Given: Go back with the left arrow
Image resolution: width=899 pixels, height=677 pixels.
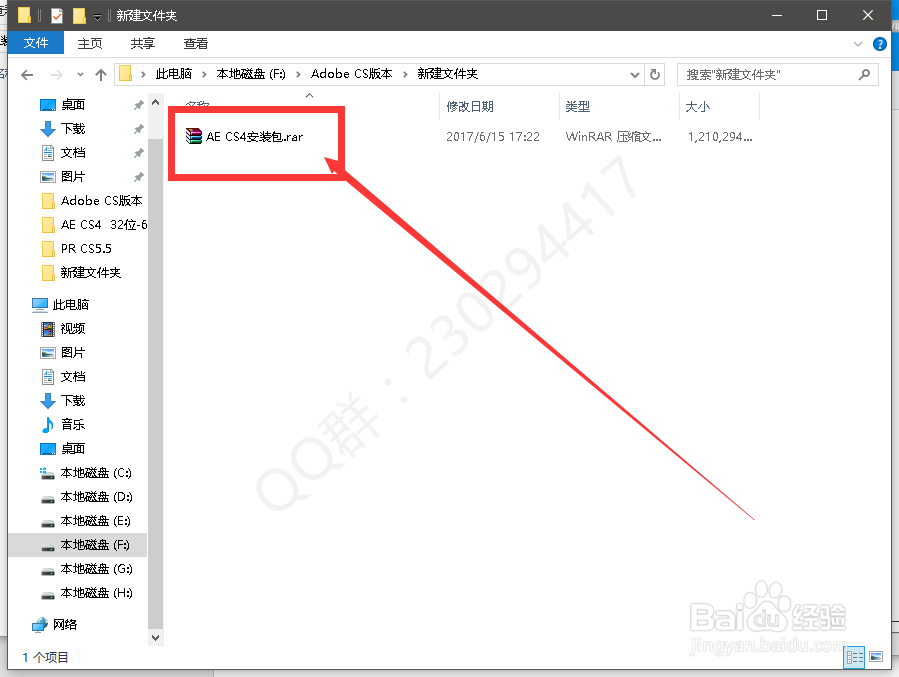Looking at the screenshot, I should coord(27,75).
